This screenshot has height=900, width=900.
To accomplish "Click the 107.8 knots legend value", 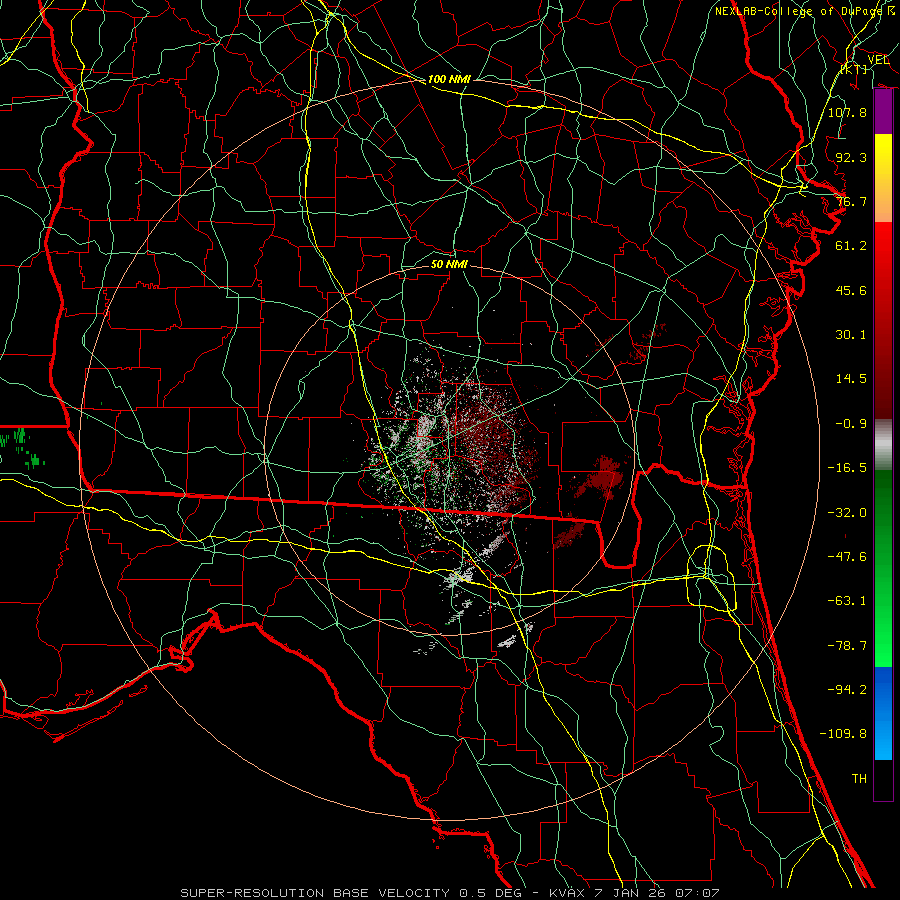I will [x=847, y=112].
